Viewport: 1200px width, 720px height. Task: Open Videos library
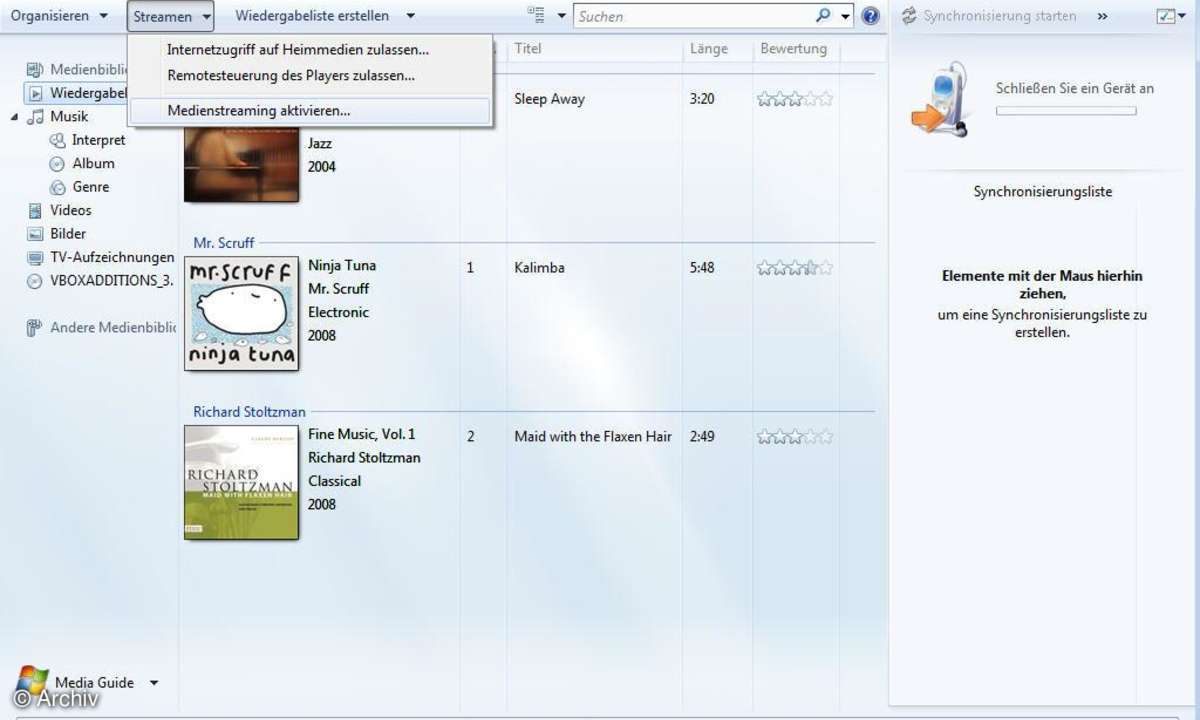coord(71,210)
